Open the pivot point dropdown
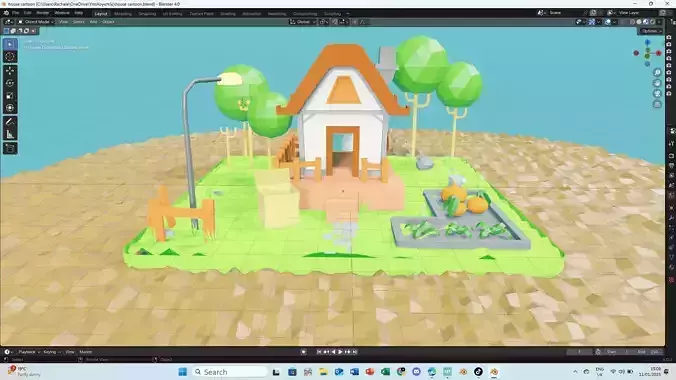 click(324, 22)
